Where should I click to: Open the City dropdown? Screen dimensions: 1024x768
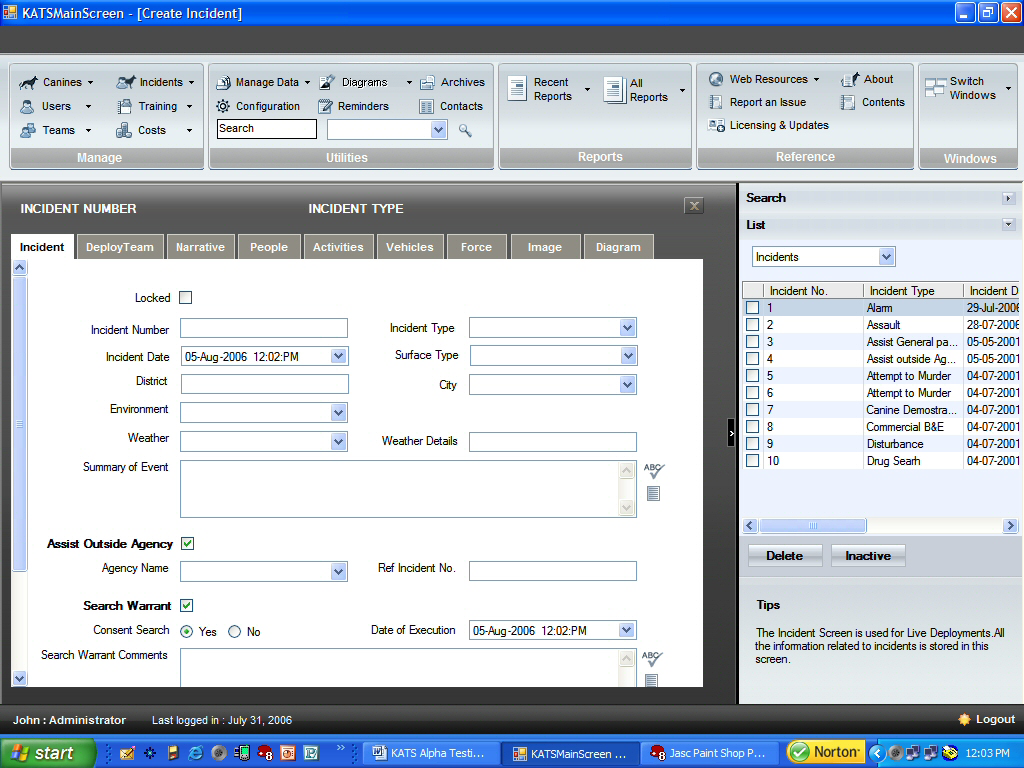(628, 385)
